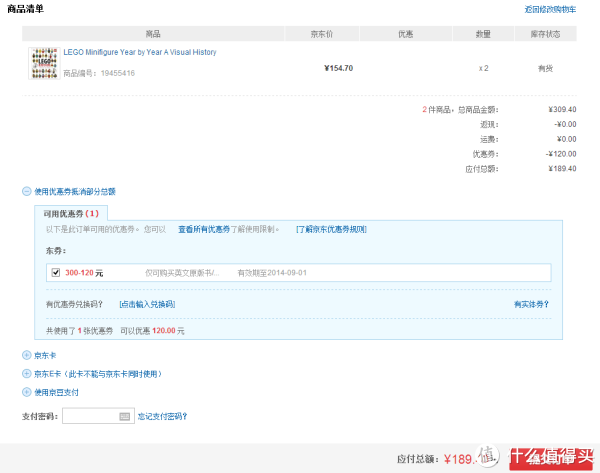The image size is (600, 473).
Task: Select the coupon discount value -¥120.00
Action: pos(561,154)
